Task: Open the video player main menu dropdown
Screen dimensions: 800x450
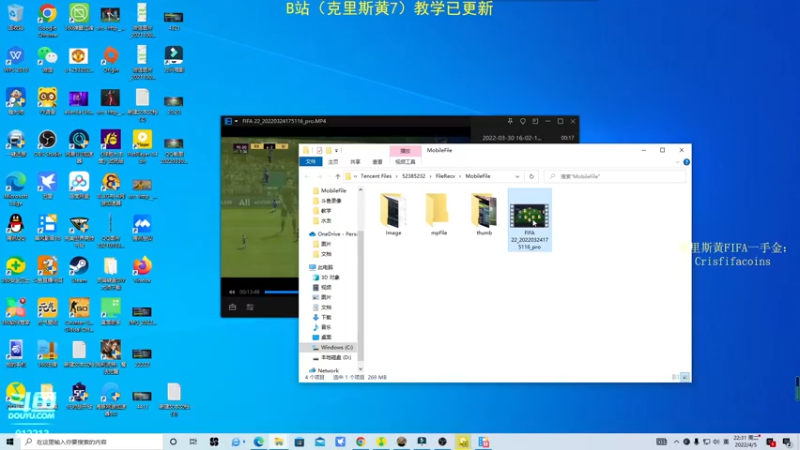Action: click(x=236, y=121)
